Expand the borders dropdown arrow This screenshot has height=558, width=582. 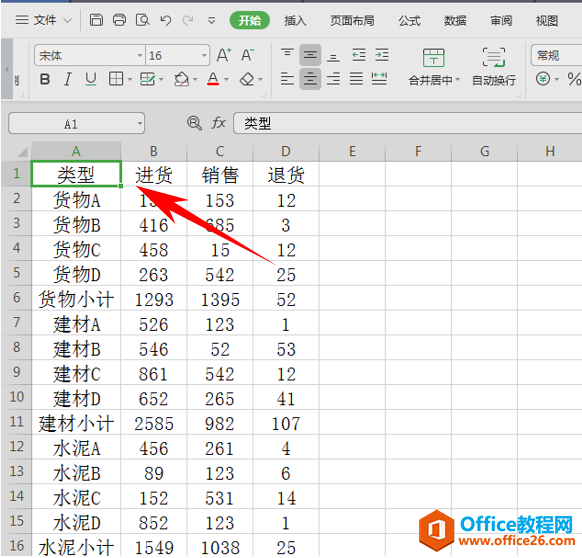pos(130,79)
